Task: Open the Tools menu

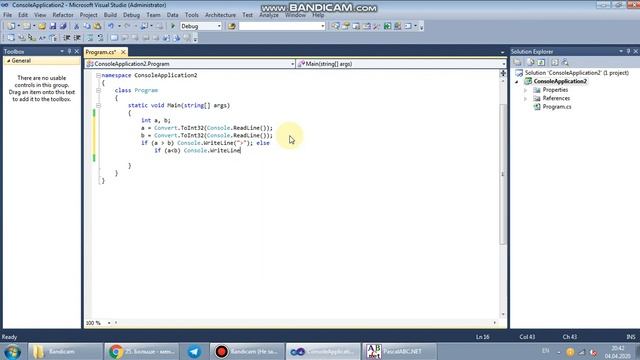Action: [191, 15]
